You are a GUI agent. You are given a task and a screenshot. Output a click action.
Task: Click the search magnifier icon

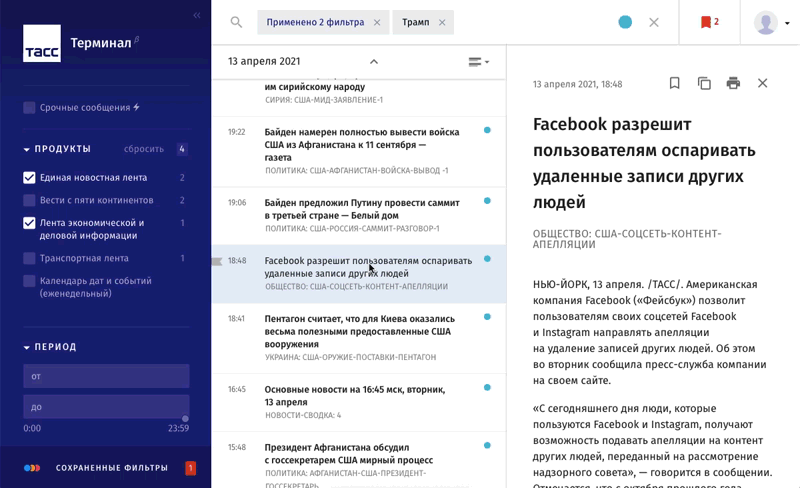coord(236,22)
